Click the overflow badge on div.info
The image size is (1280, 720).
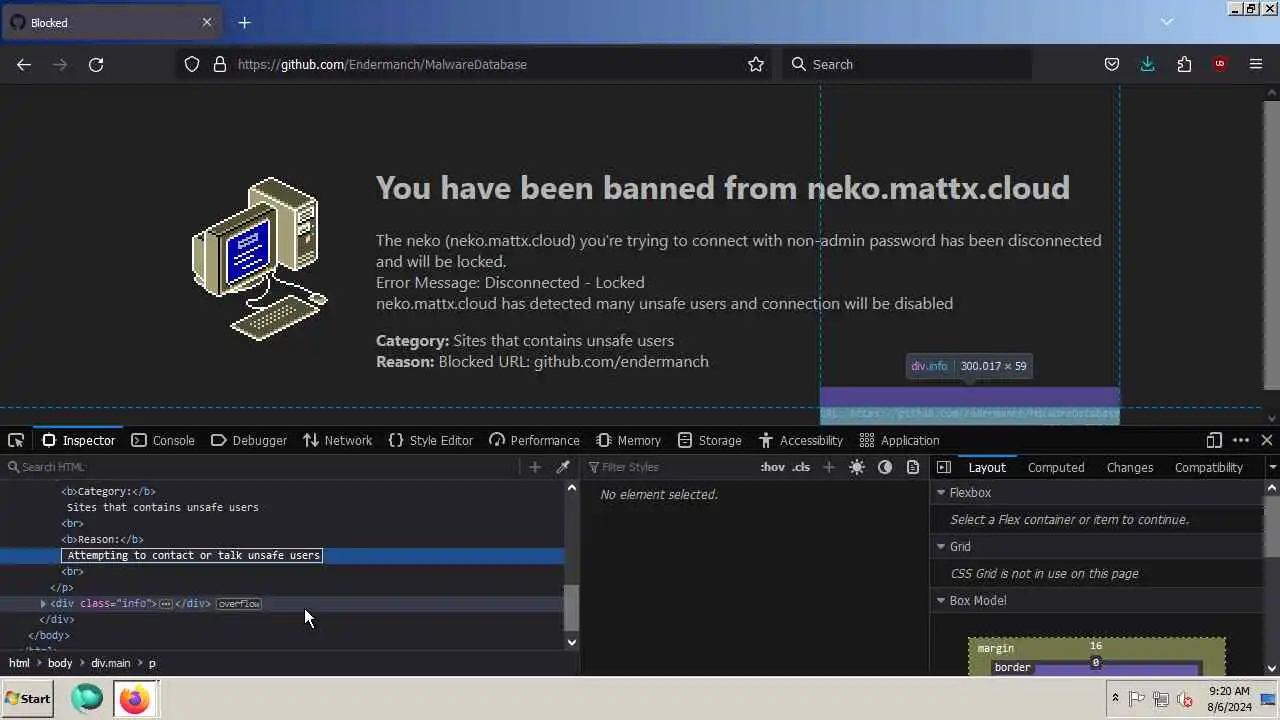[x=239, y=603]
